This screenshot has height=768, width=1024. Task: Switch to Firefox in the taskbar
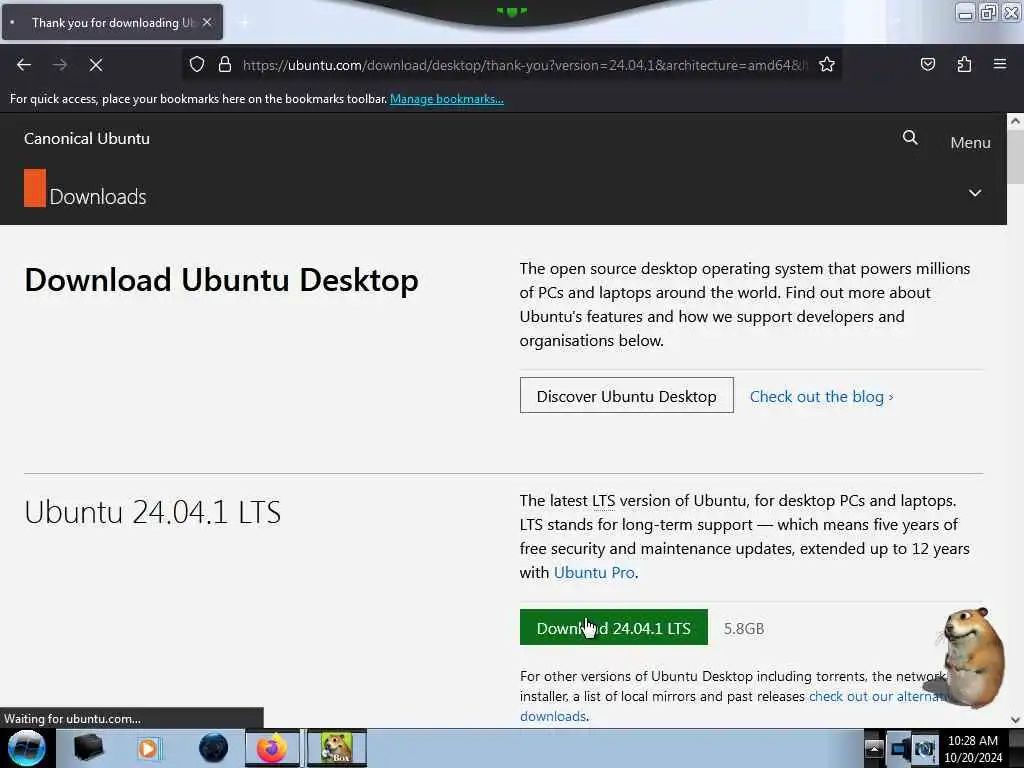(272, 748)
